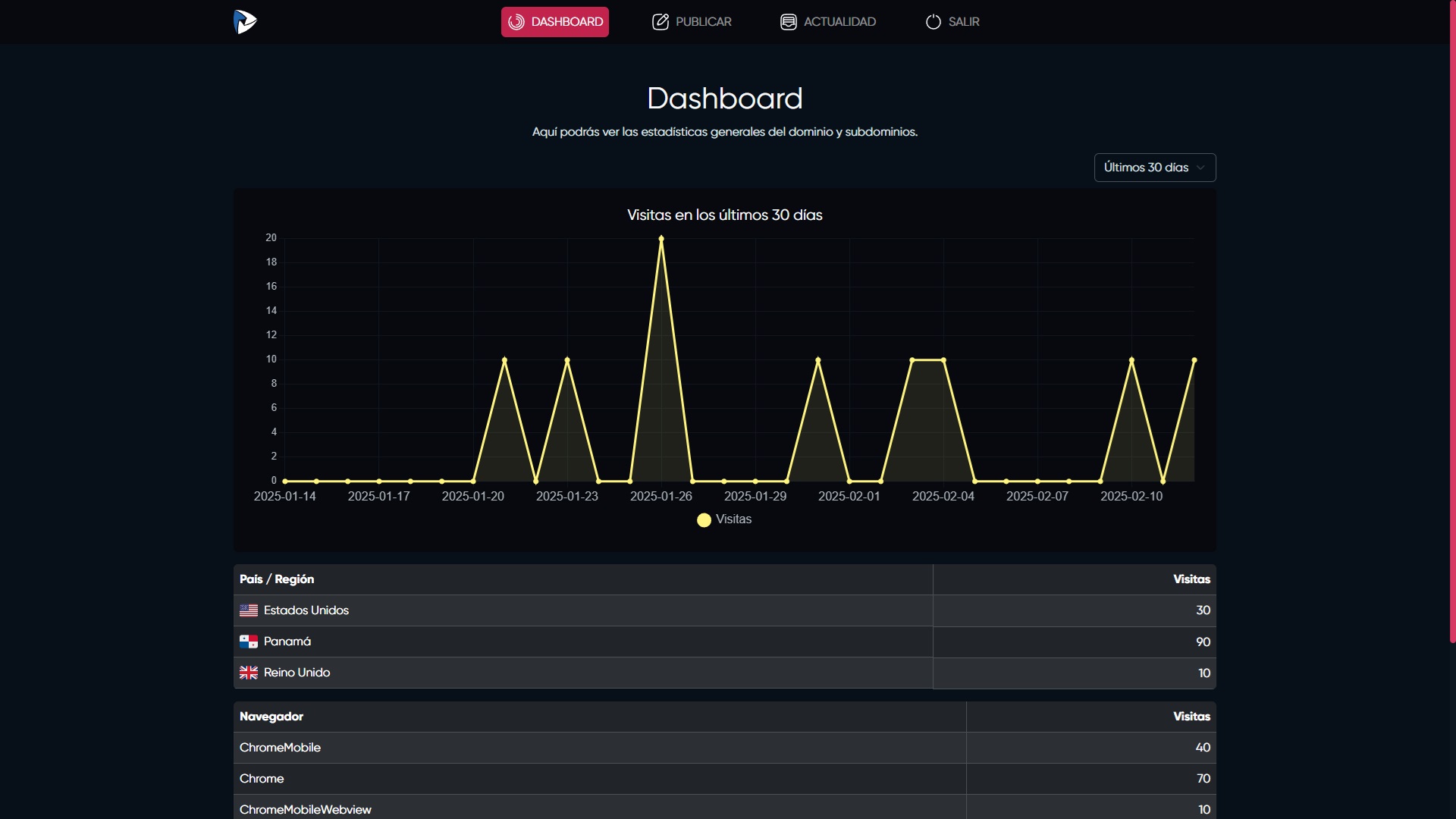This screenshot has height=819, width=1456.
Task: Click the Visitas header in browser table
Action: coord(1191,717)
